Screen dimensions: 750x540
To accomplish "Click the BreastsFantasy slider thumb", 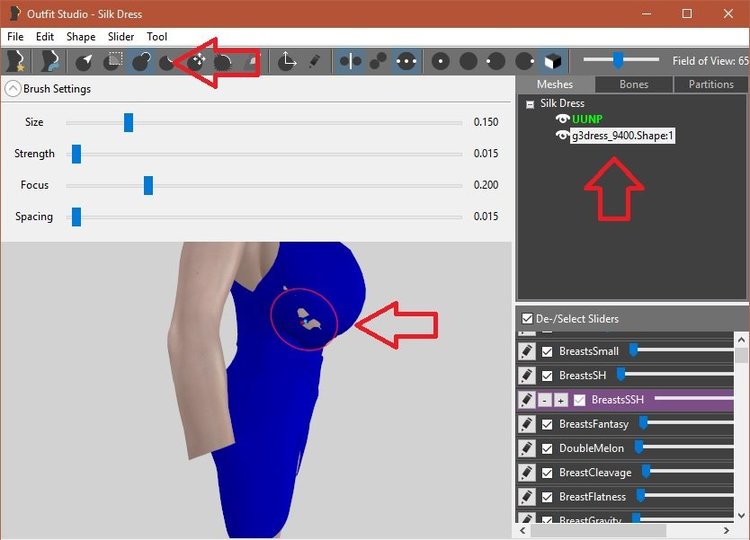I will (643, 423).
